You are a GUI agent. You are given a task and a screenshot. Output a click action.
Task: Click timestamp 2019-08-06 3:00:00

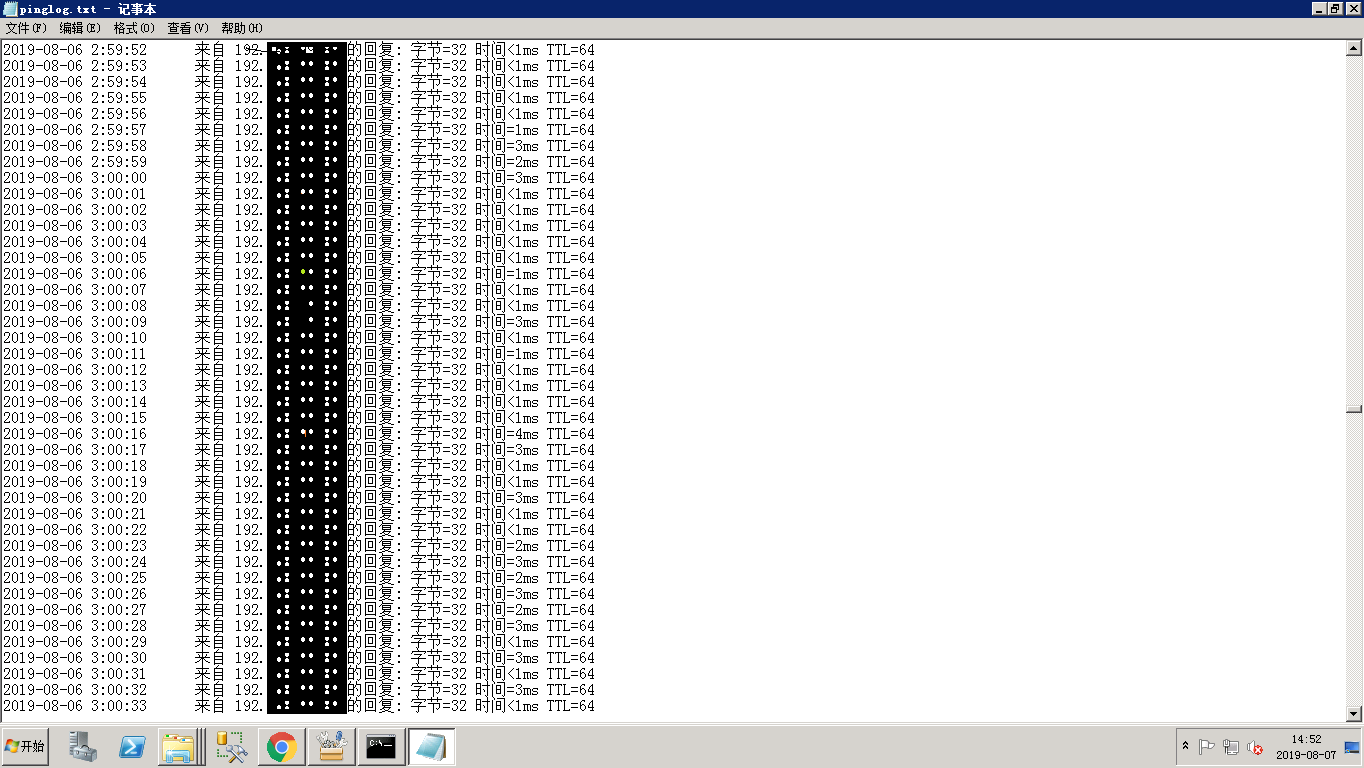tap(75, 178)
